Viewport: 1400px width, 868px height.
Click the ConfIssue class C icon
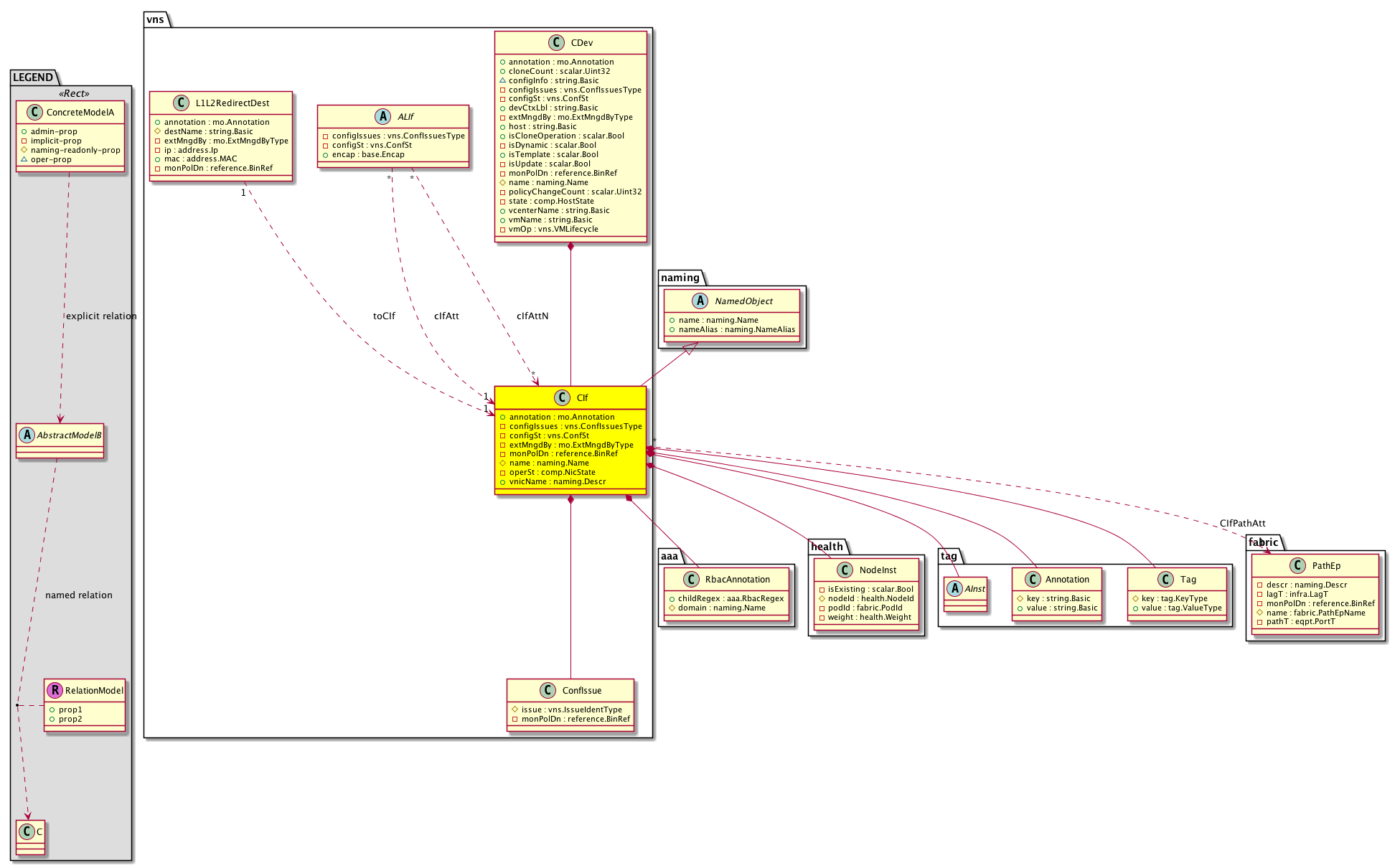[x=548, y=690]
